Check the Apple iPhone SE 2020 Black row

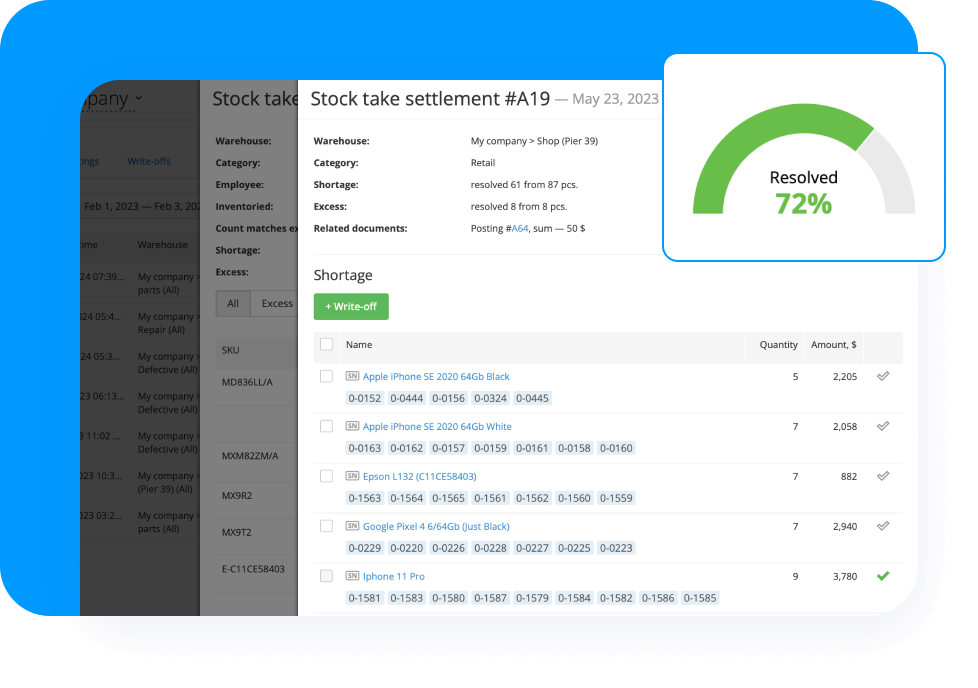(x=326, y=377)
